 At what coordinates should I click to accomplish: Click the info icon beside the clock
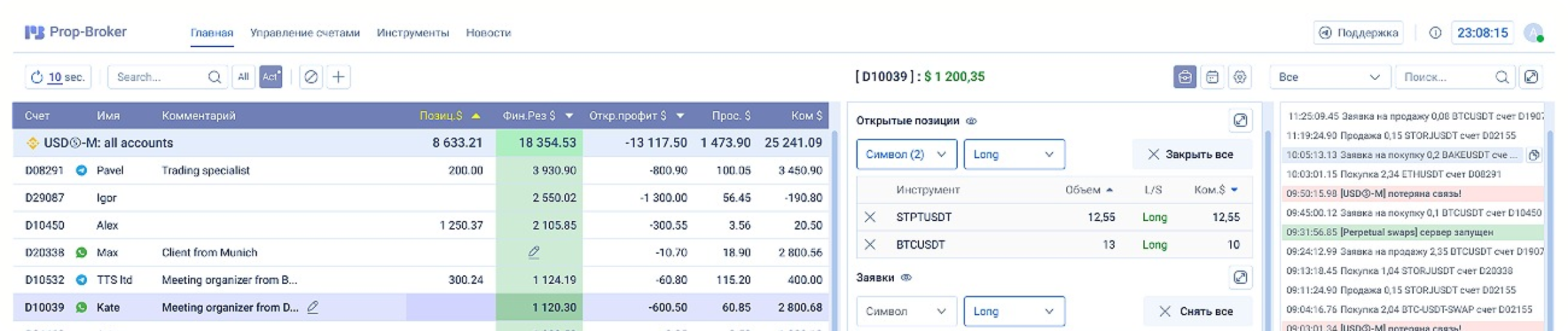[x=1435, y=33]
